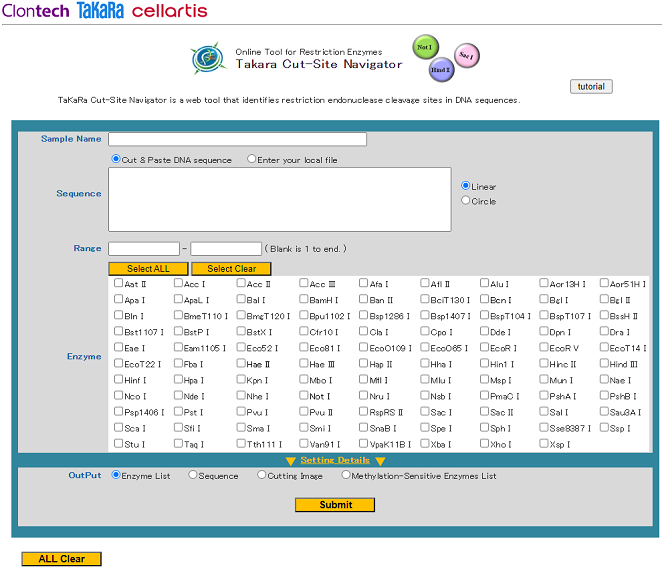Click the ALL Clear button
The image size is (662, 569).
(x=62, y=559)
